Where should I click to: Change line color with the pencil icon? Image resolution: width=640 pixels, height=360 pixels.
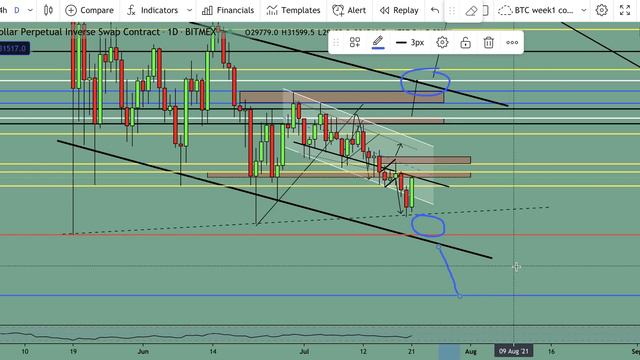pos(378,42)
